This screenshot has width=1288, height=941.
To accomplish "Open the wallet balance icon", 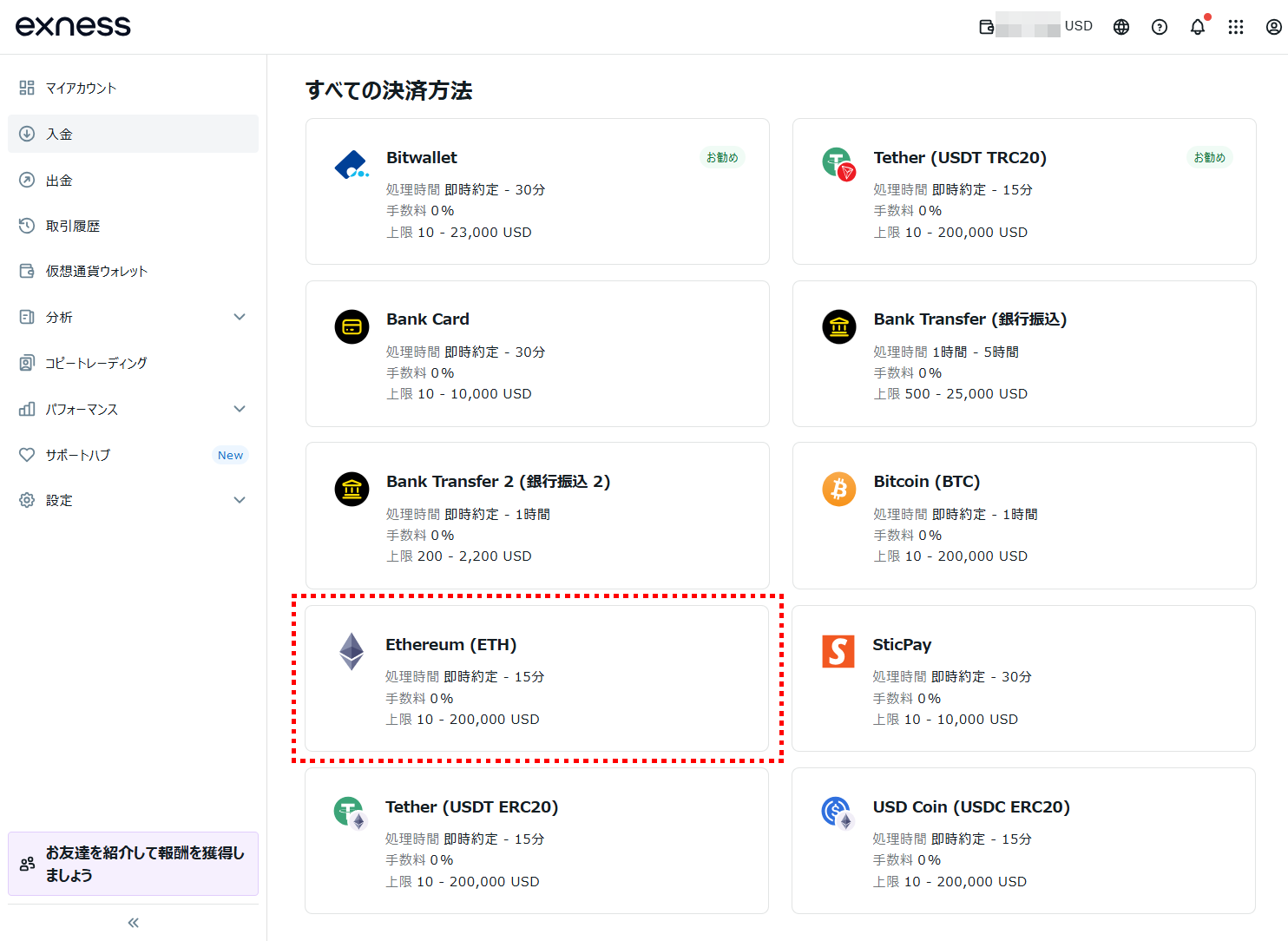I will click(986, 27).
